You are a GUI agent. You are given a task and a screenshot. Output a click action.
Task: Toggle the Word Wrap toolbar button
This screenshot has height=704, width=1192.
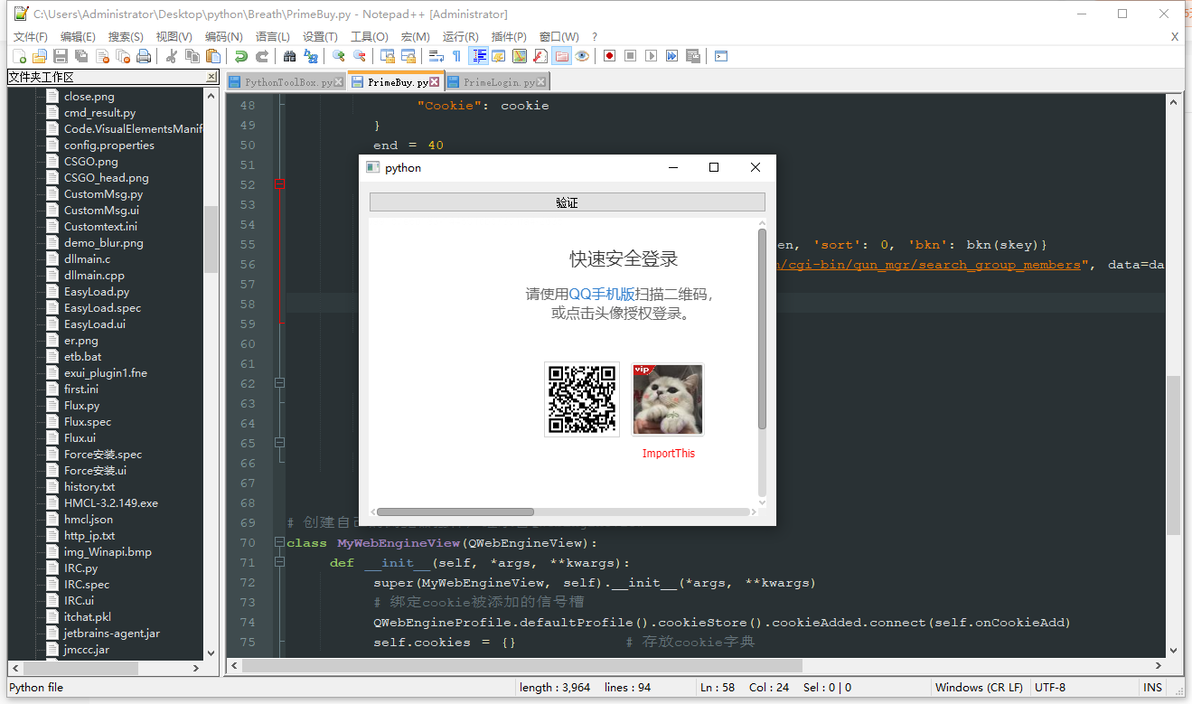pos(436,56)
